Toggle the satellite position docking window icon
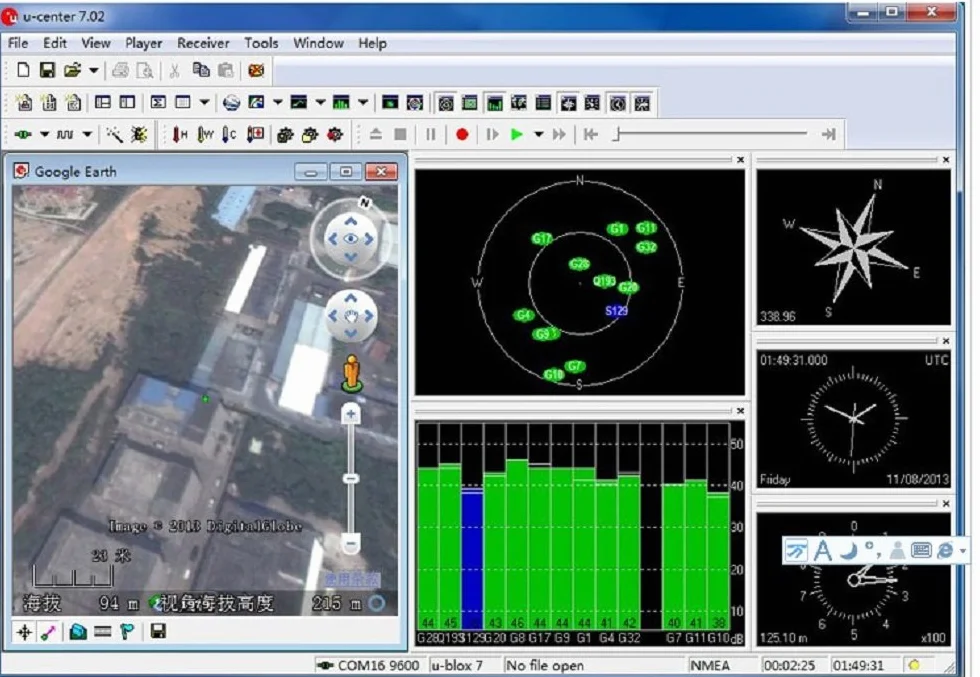 [446, 103]
